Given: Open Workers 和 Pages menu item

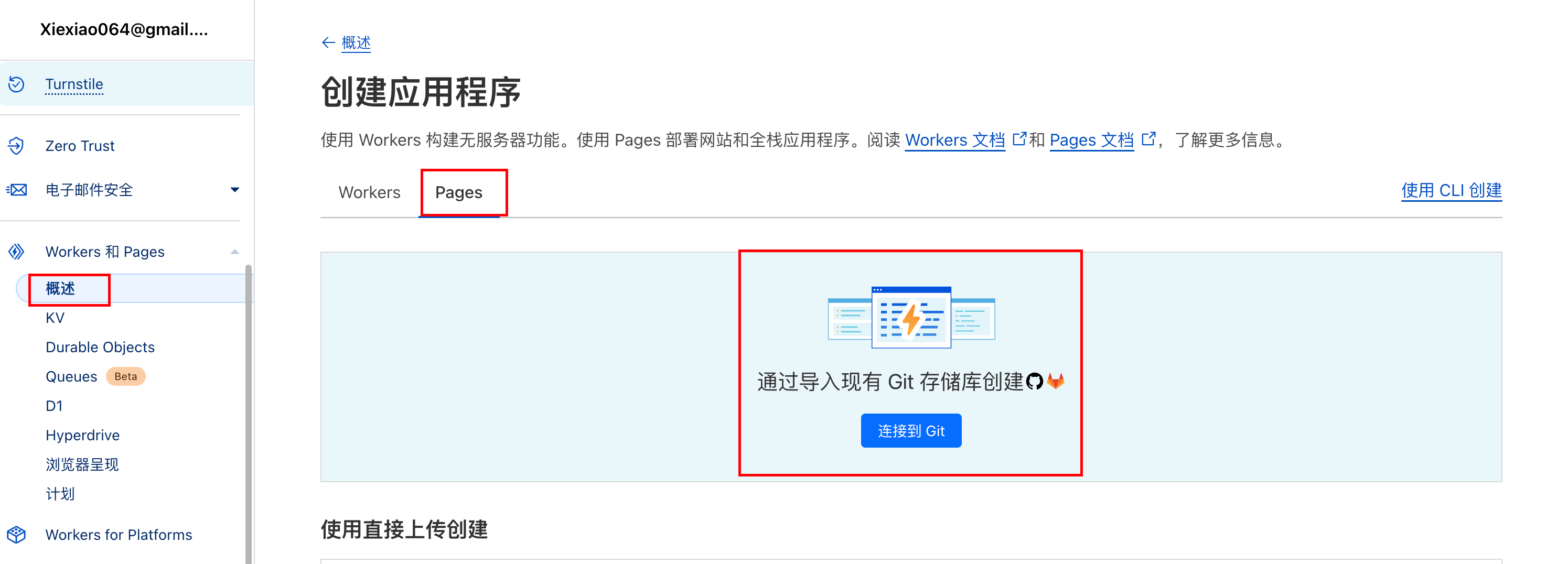Looking at the screenshot, I should click(x=105, y=251).
